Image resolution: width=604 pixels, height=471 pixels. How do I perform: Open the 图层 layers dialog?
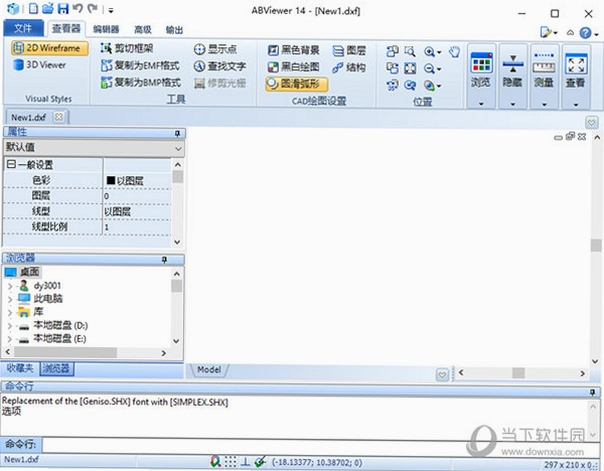pos(349,50)
